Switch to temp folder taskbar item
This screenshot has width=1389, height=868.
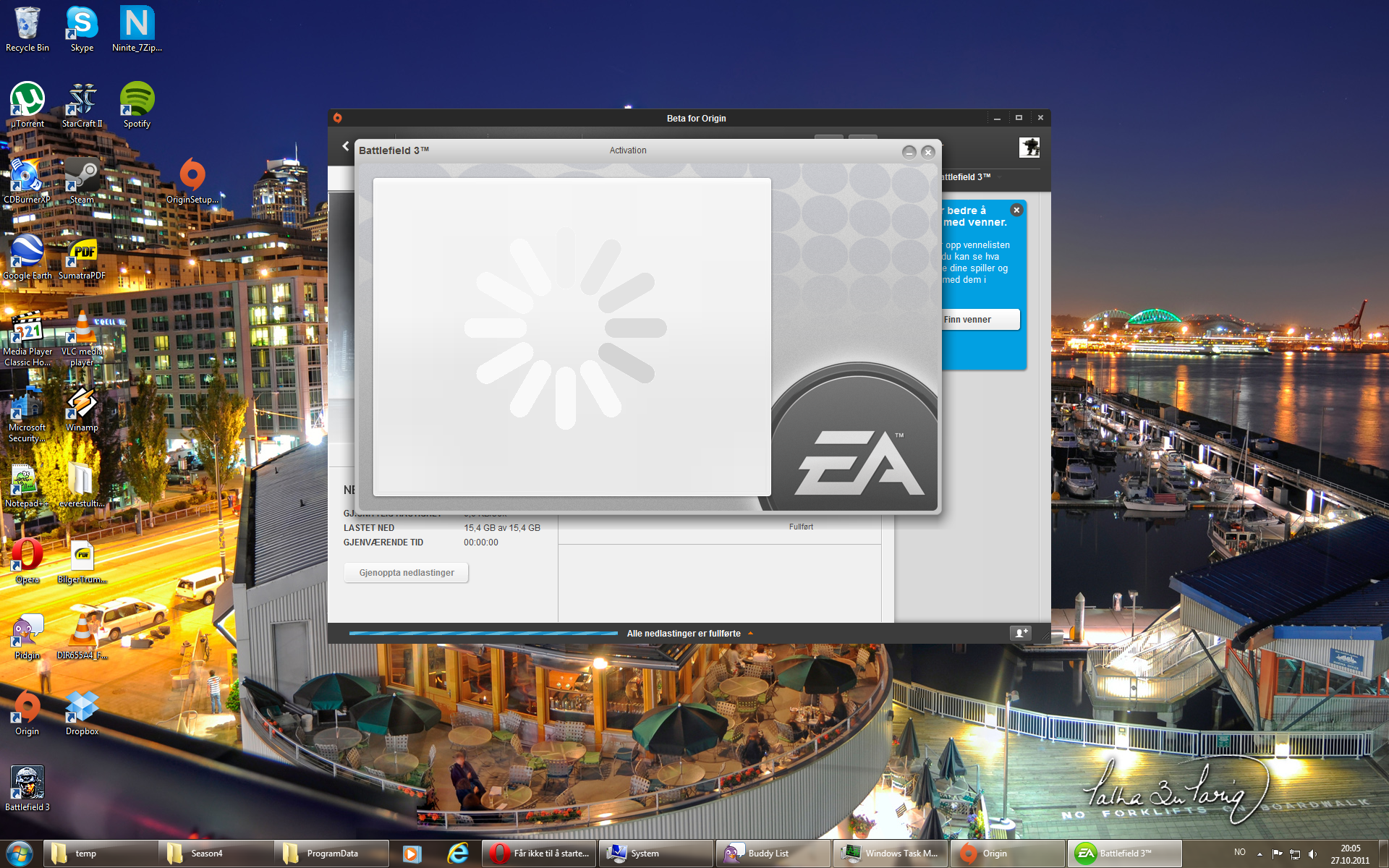click(101, 854)
